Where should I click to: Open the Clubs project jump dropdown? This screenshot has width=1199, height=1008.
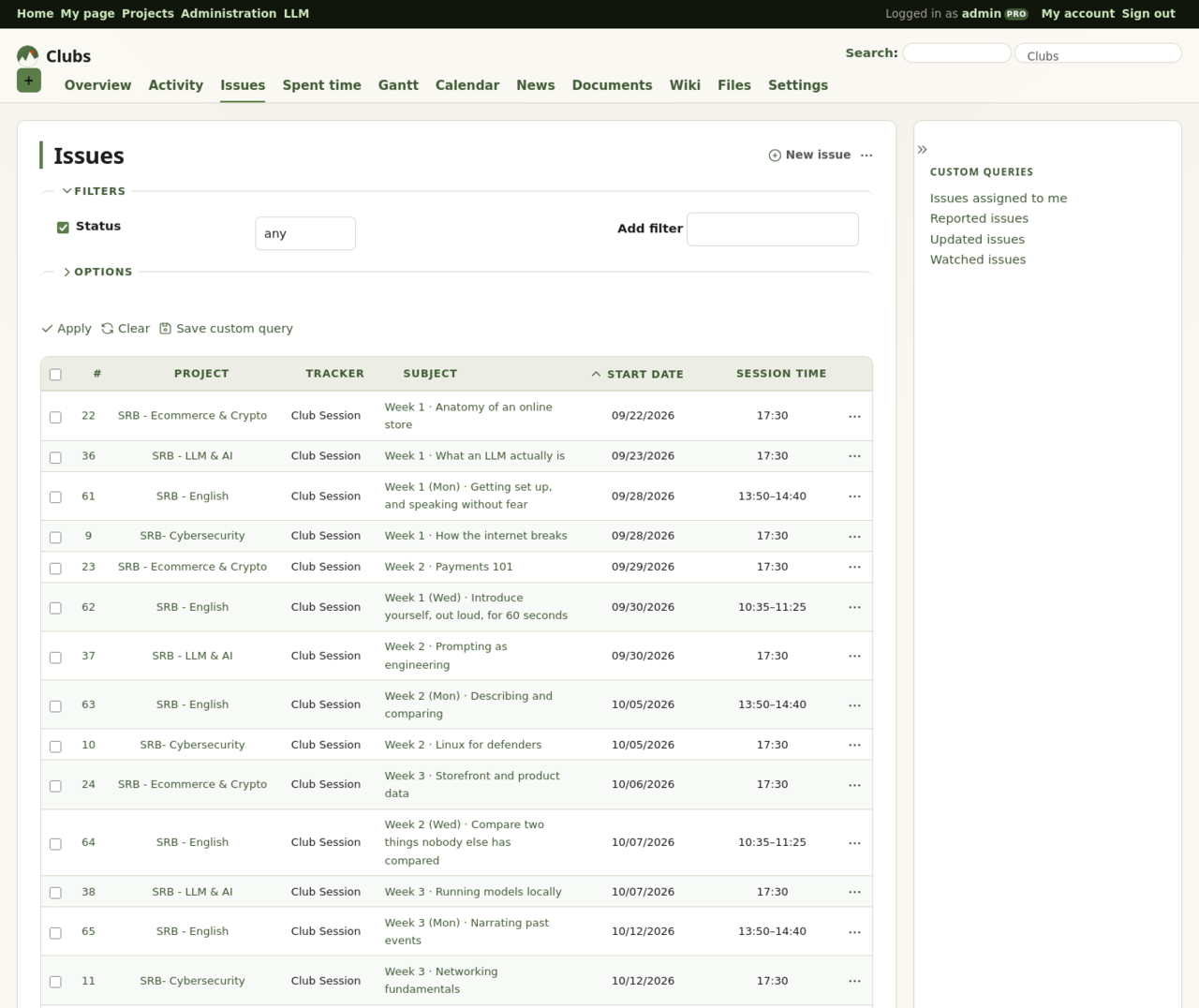pyautogui.click(x=1098, y=54)
